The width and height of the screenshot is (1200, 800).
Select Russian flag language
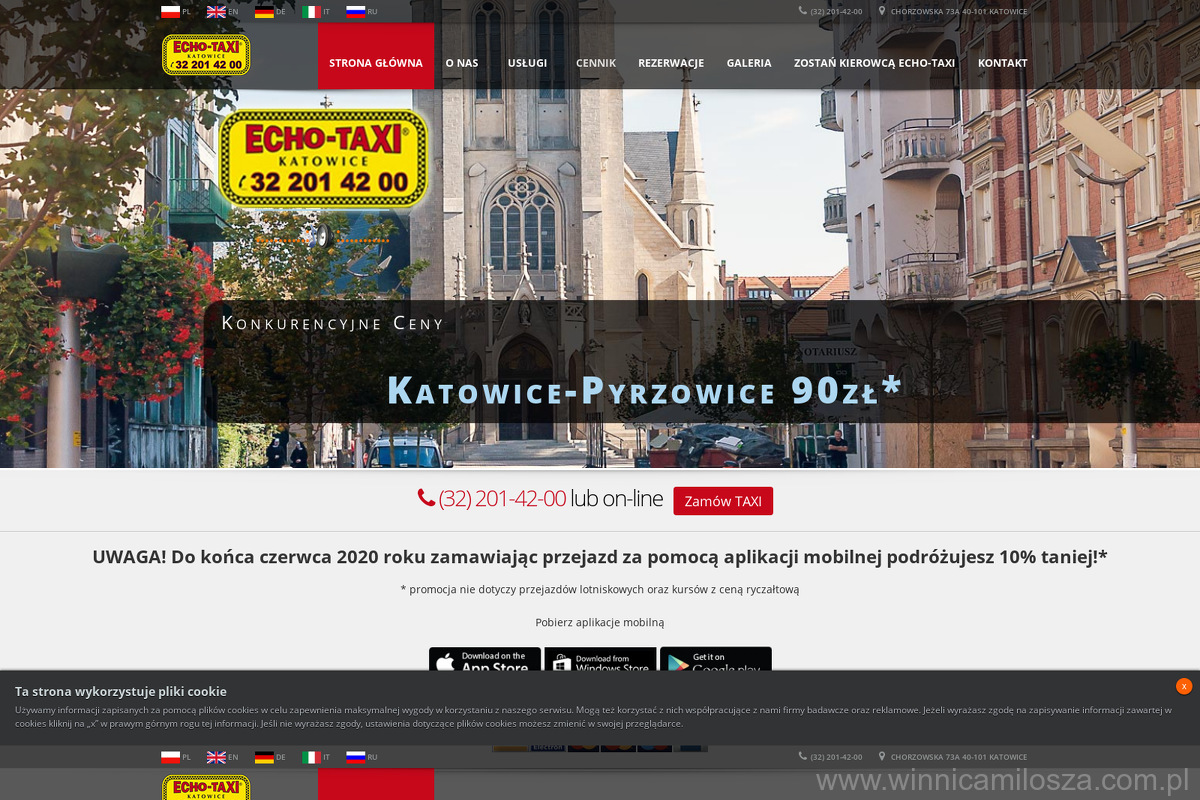click(x=355, y=12)
